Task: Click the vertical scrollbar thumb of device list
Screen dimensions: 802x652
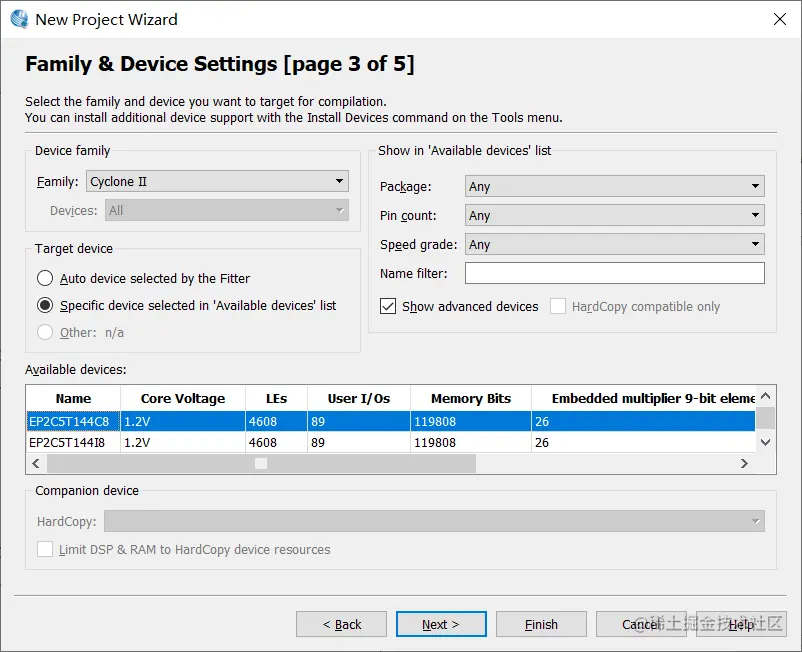Action: point(766,418)
